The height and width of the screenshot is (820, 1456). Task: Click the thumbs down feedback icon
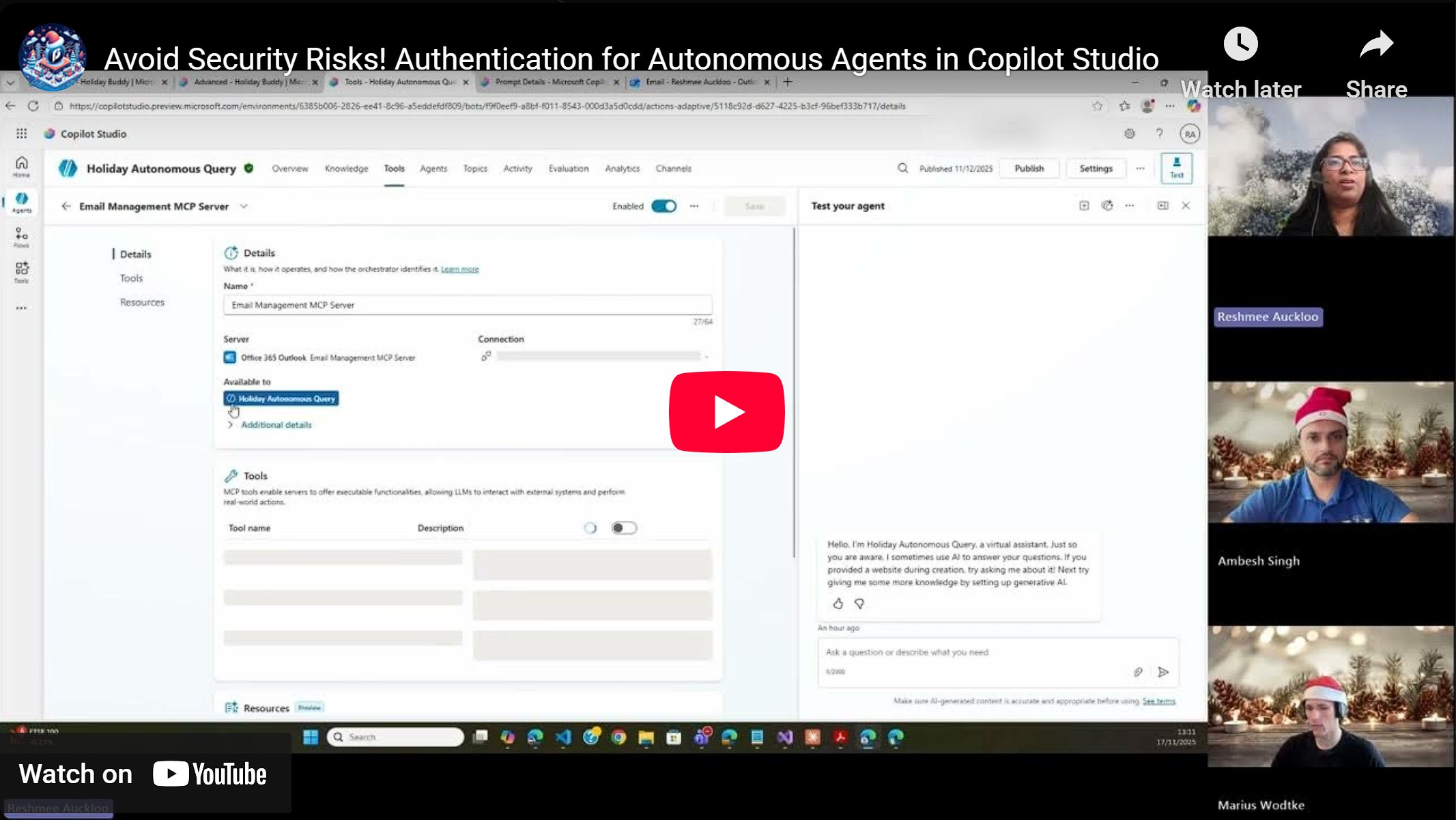pos(859,603)
